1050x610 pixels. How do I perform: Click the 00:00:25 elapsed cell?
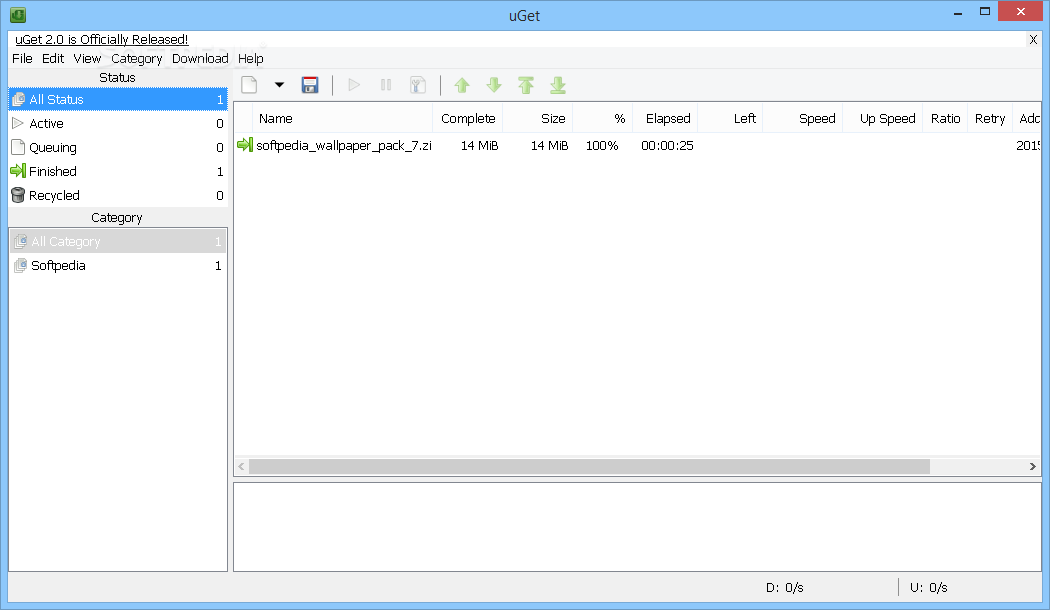pyautogui.click(x=667, y=145)
